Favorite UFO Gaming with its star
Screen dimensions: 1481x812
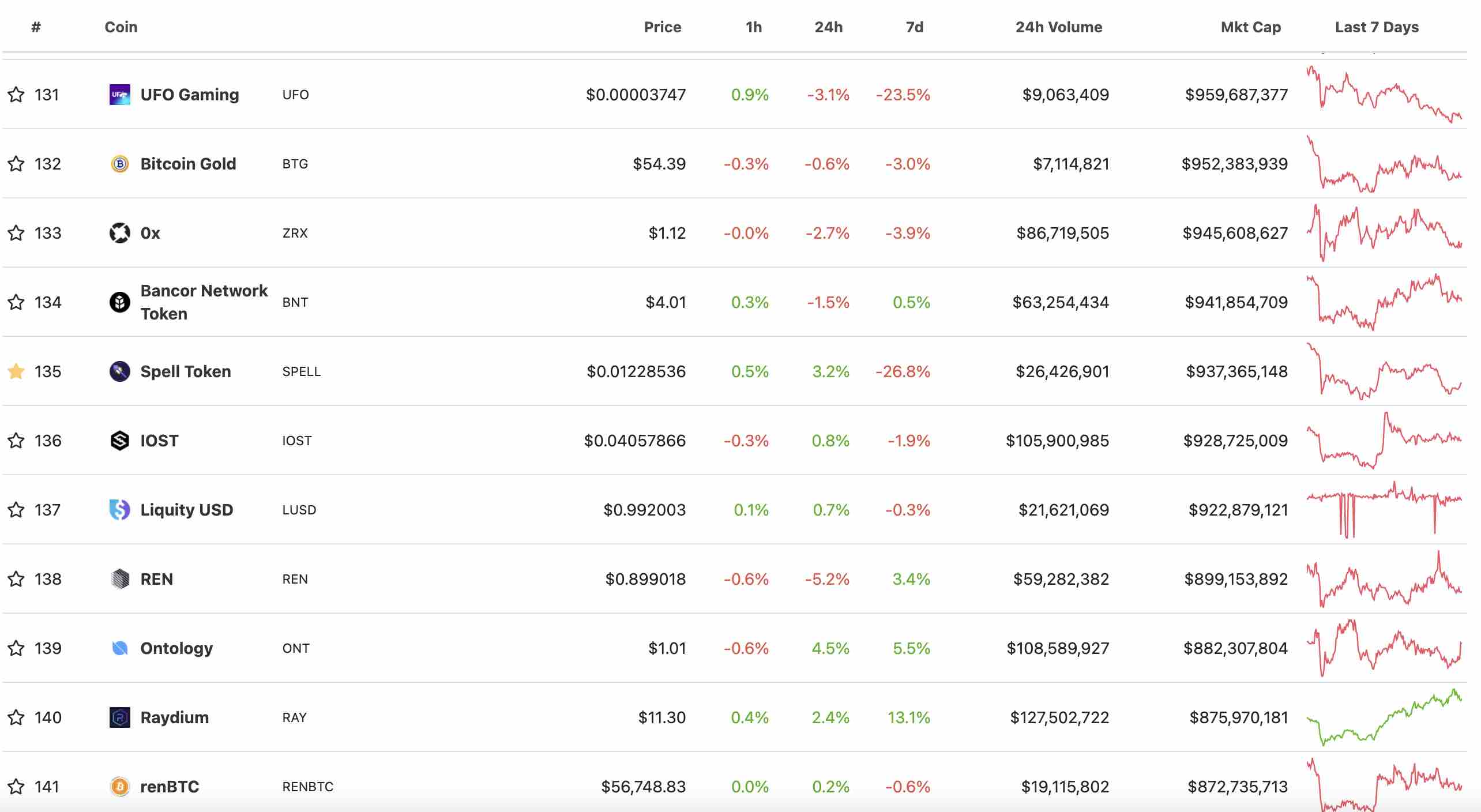[16, 95]
